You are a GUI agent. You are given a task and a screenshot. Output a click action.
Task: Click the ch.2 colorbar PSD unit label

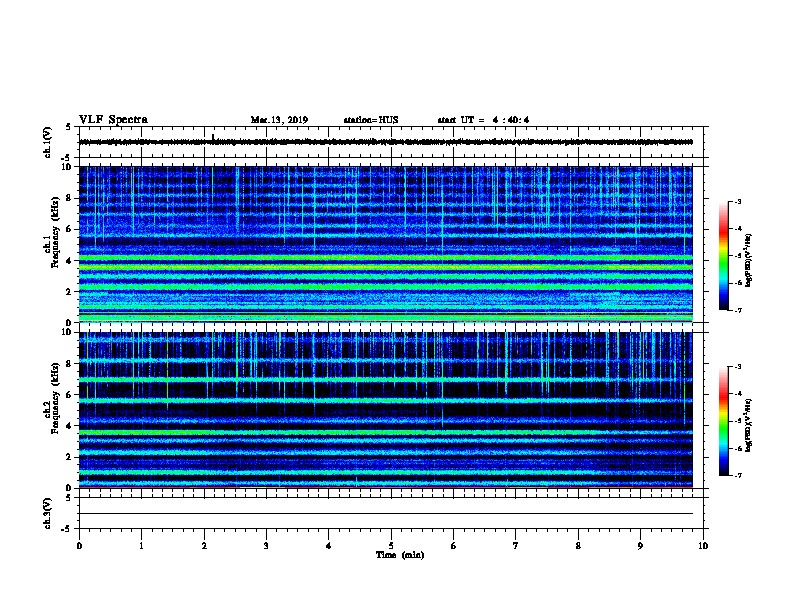click(x=748, y=426)
